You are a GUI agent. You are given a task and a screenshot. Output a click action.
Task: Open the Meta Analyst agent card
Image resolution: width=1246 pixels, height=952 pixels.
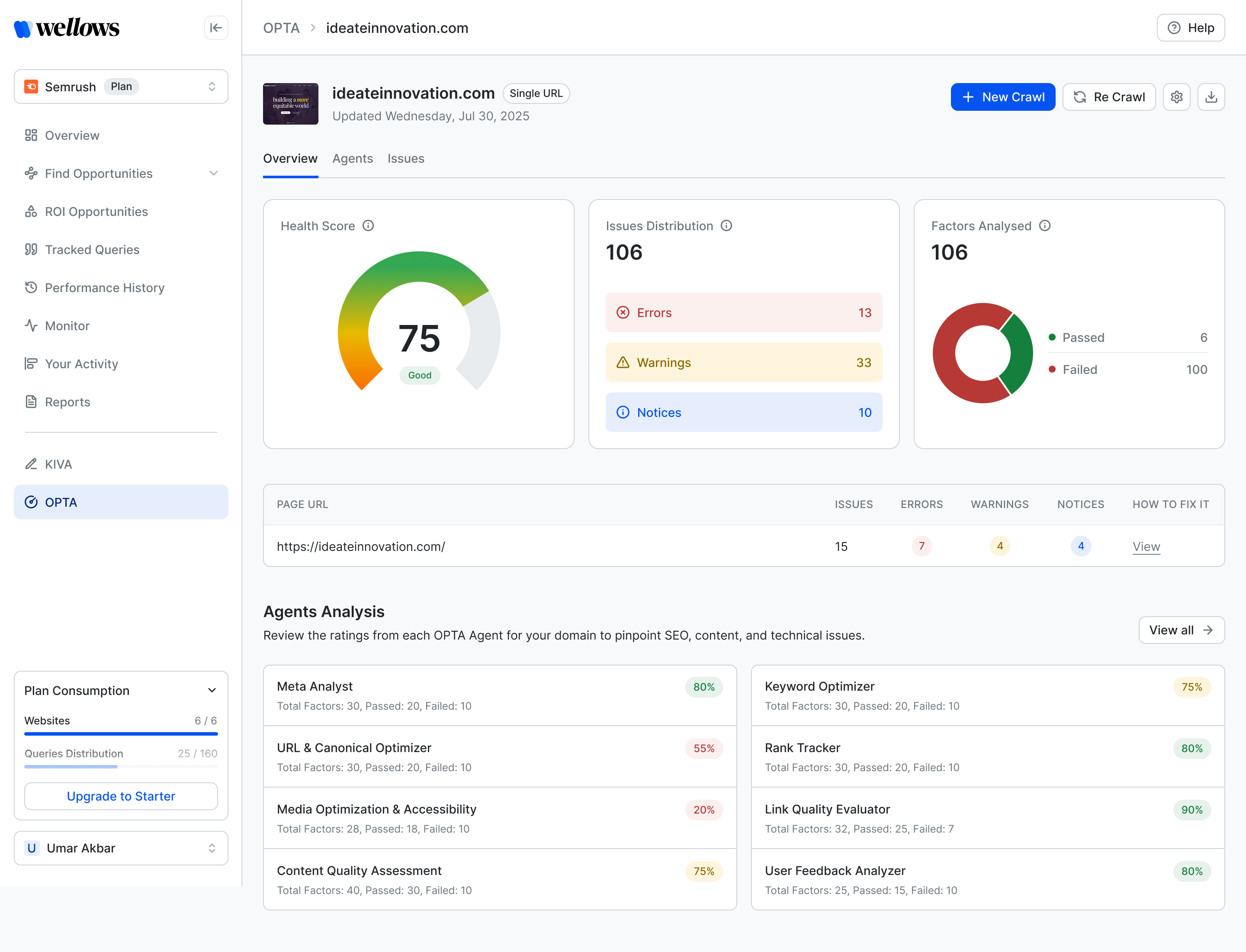tap(500, 695)
